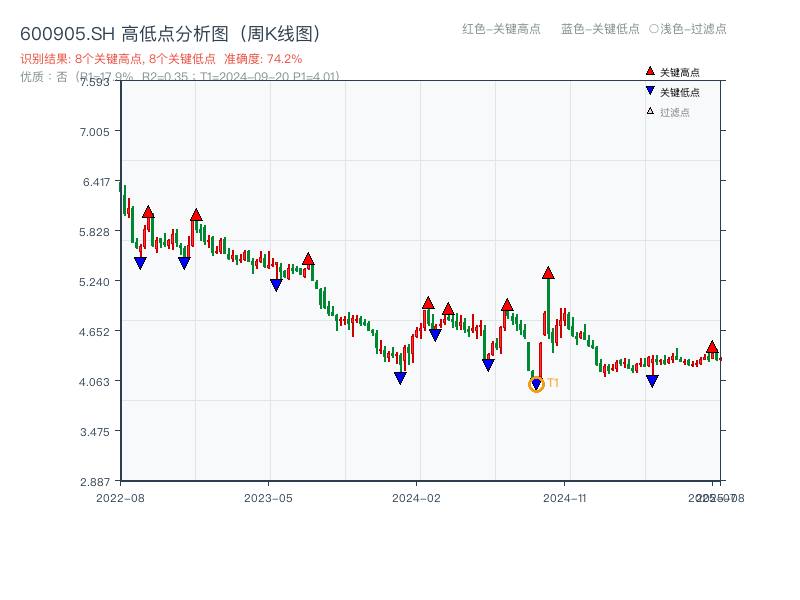Click the red 关键高点 legend triangle

(650, 72)
